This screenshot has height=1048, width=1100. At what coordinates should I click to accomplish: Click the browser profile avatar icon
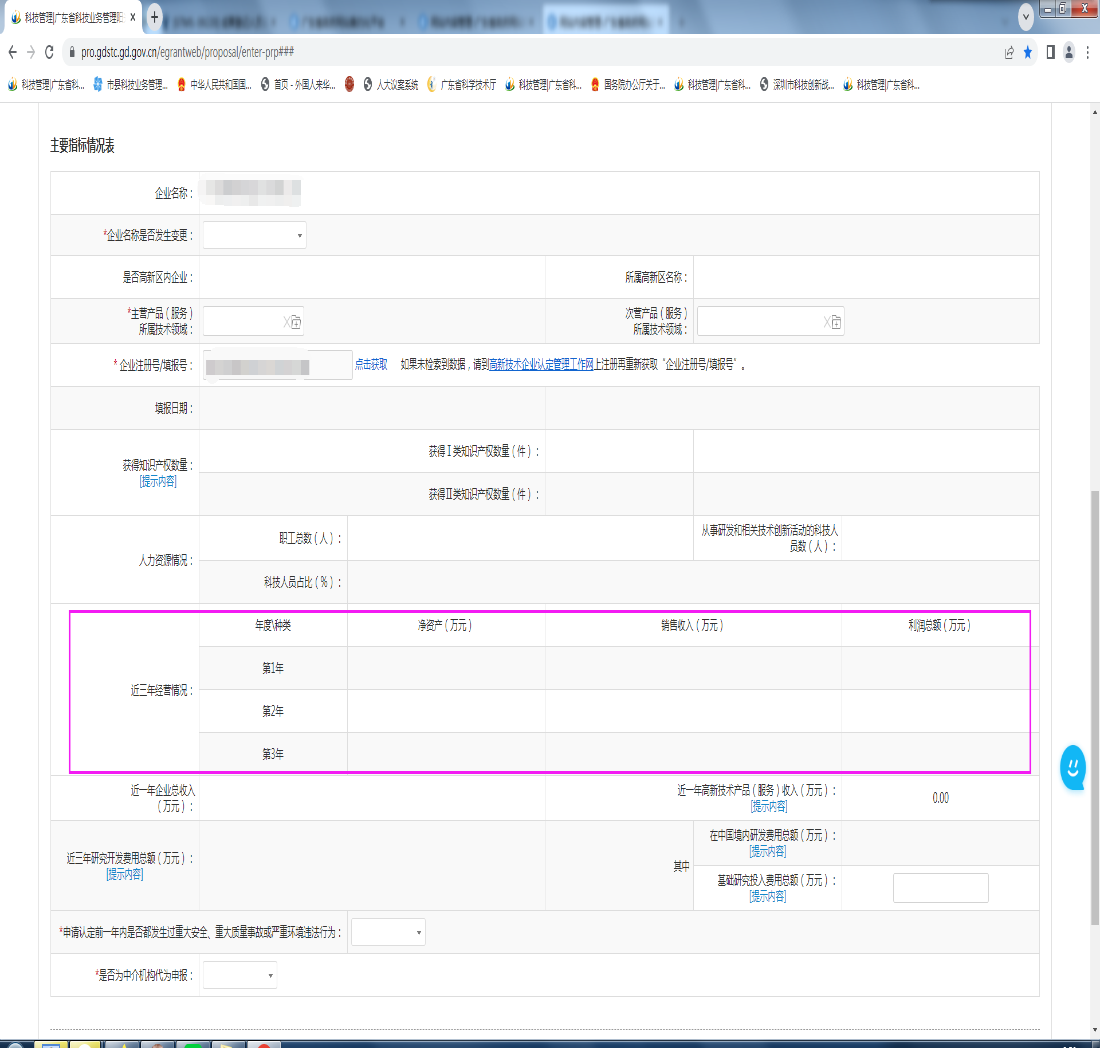(x=1069, y=52)
